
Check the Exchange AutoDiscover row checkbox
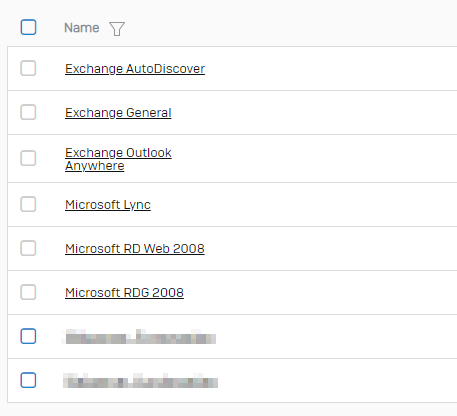(28, 68)
